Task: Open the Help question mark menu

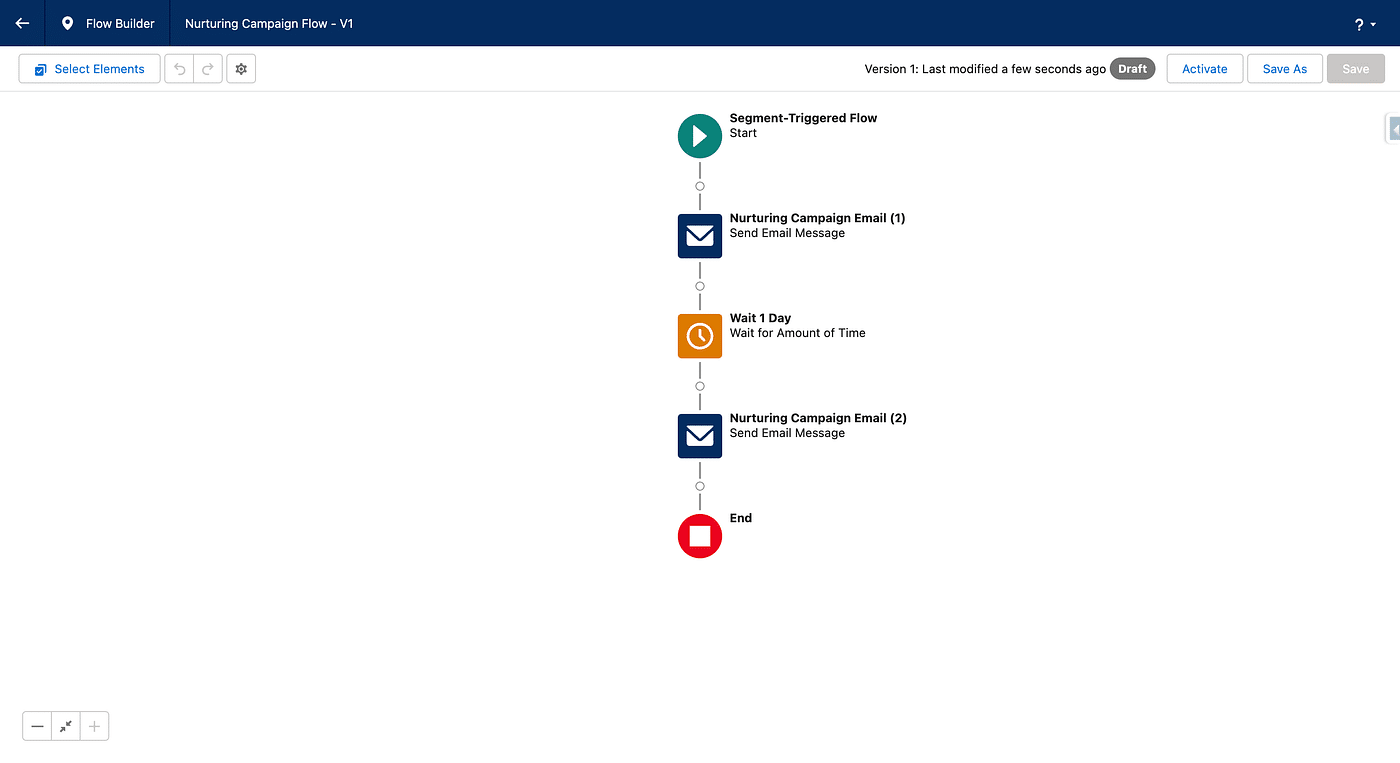Action: click(1365, 24)
